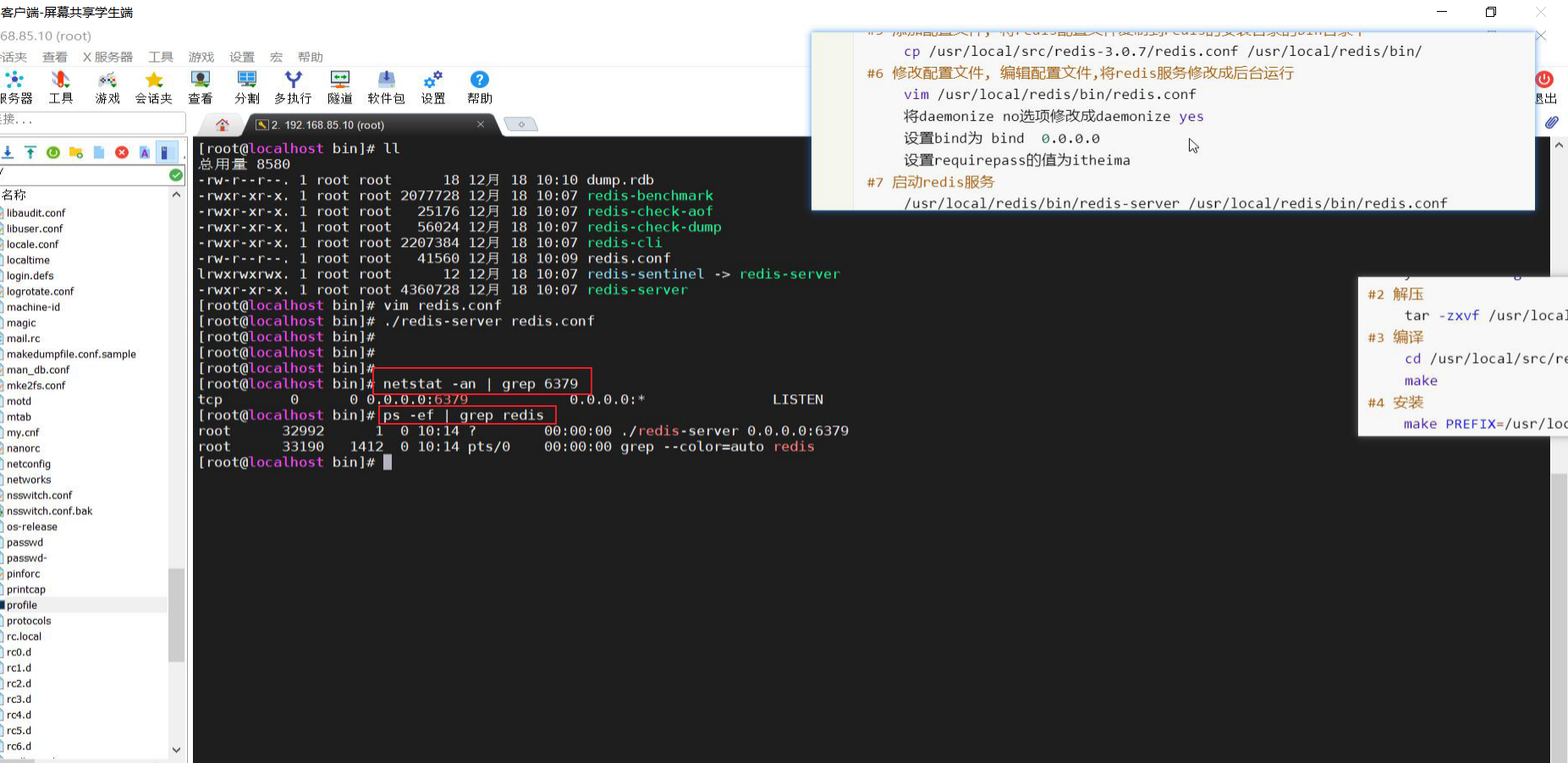Toggle the follow terminal folder icon
This screenshot has height=763, width=1568.
167,152
